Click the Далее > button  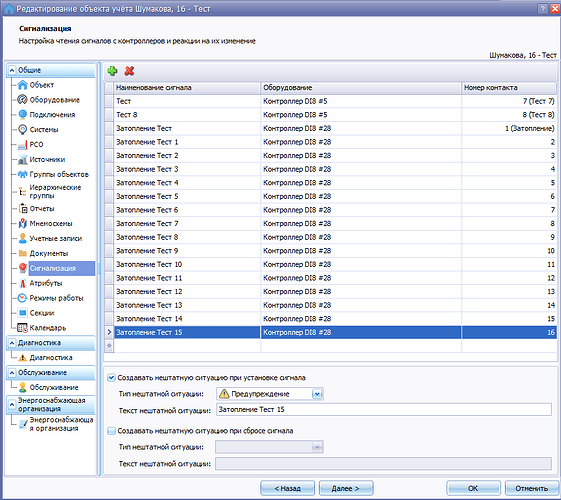tap(346, 488)
